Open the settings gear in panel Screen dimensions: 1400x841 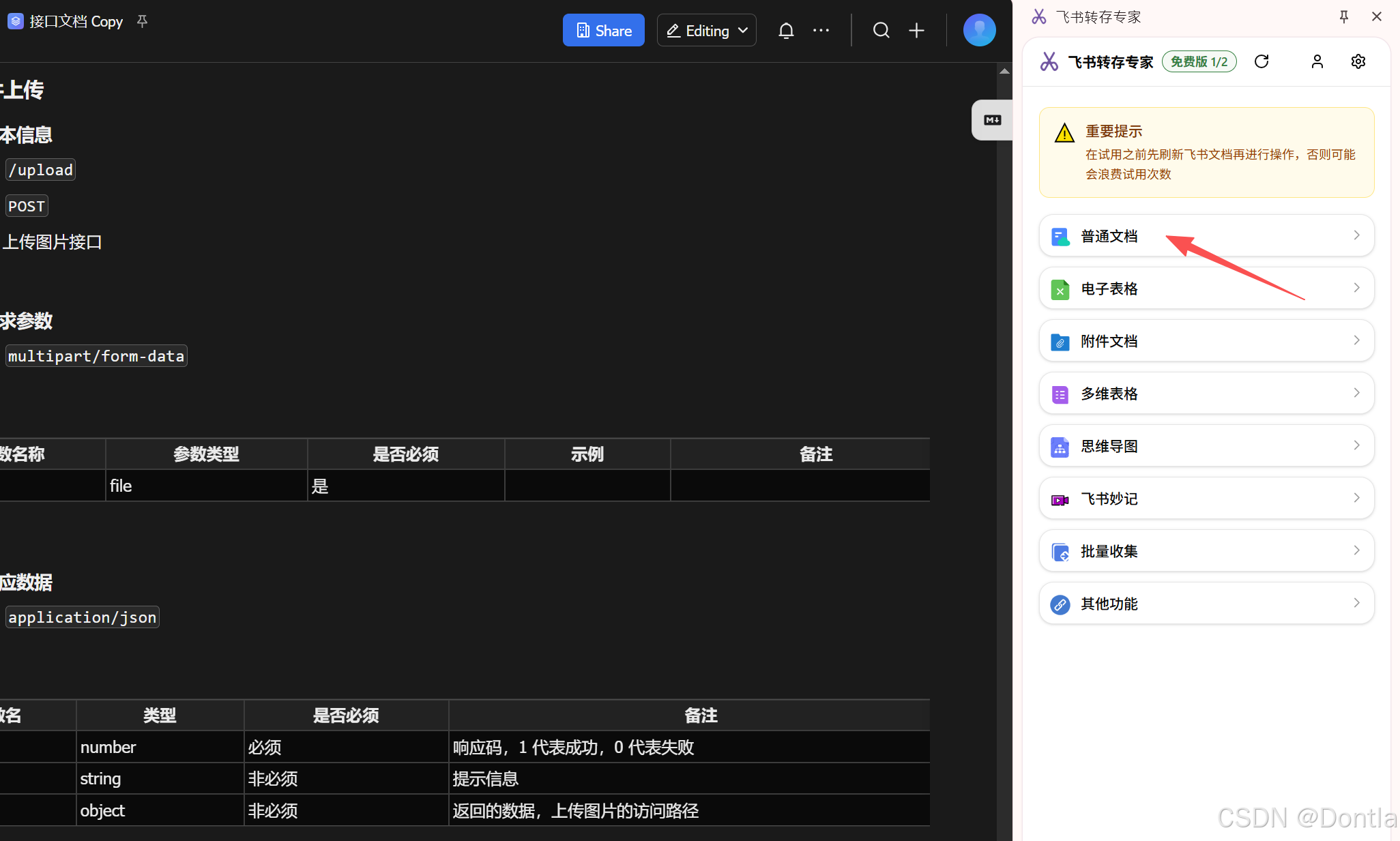click(1358, 62)
